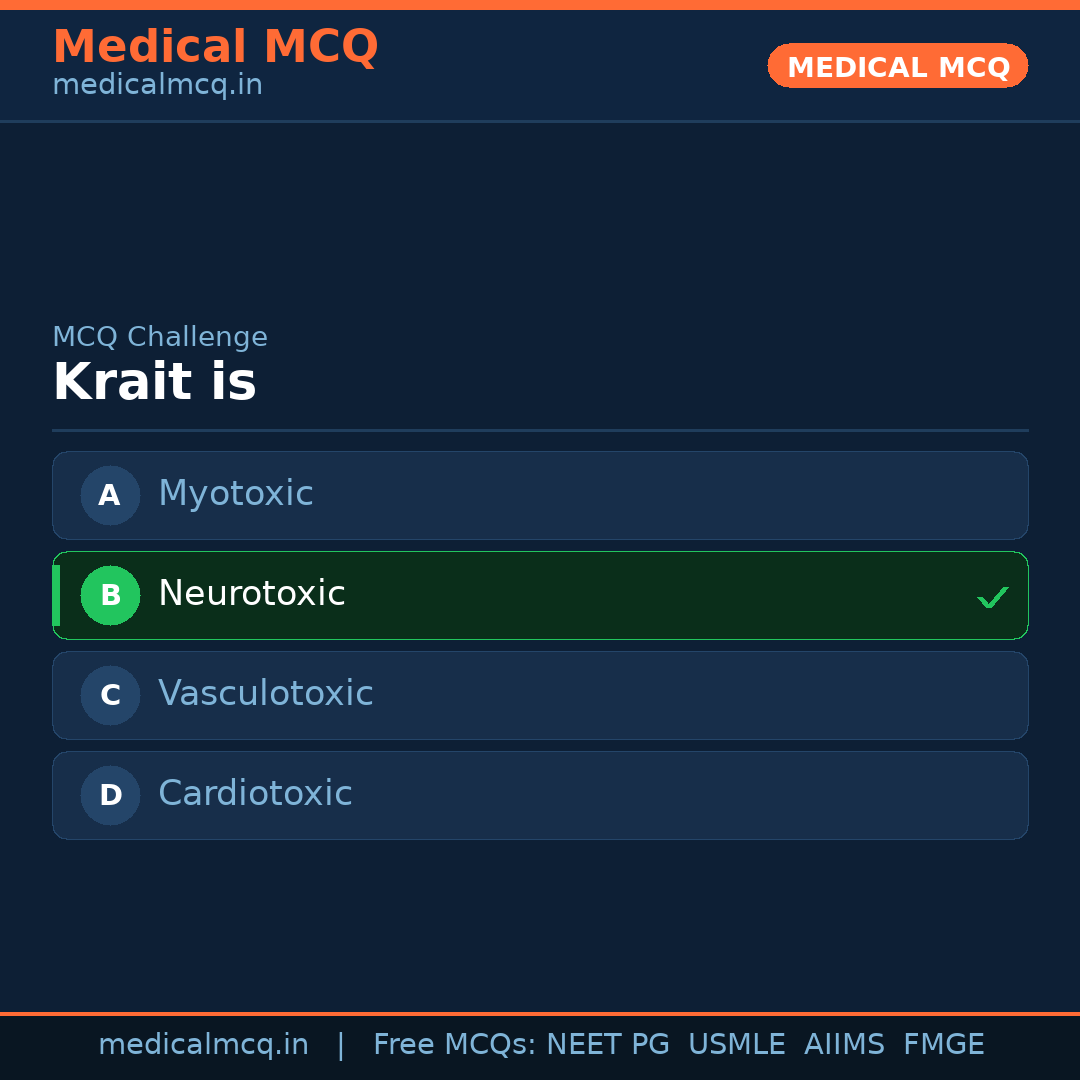Click the circular D badge icon

[110, 795]
